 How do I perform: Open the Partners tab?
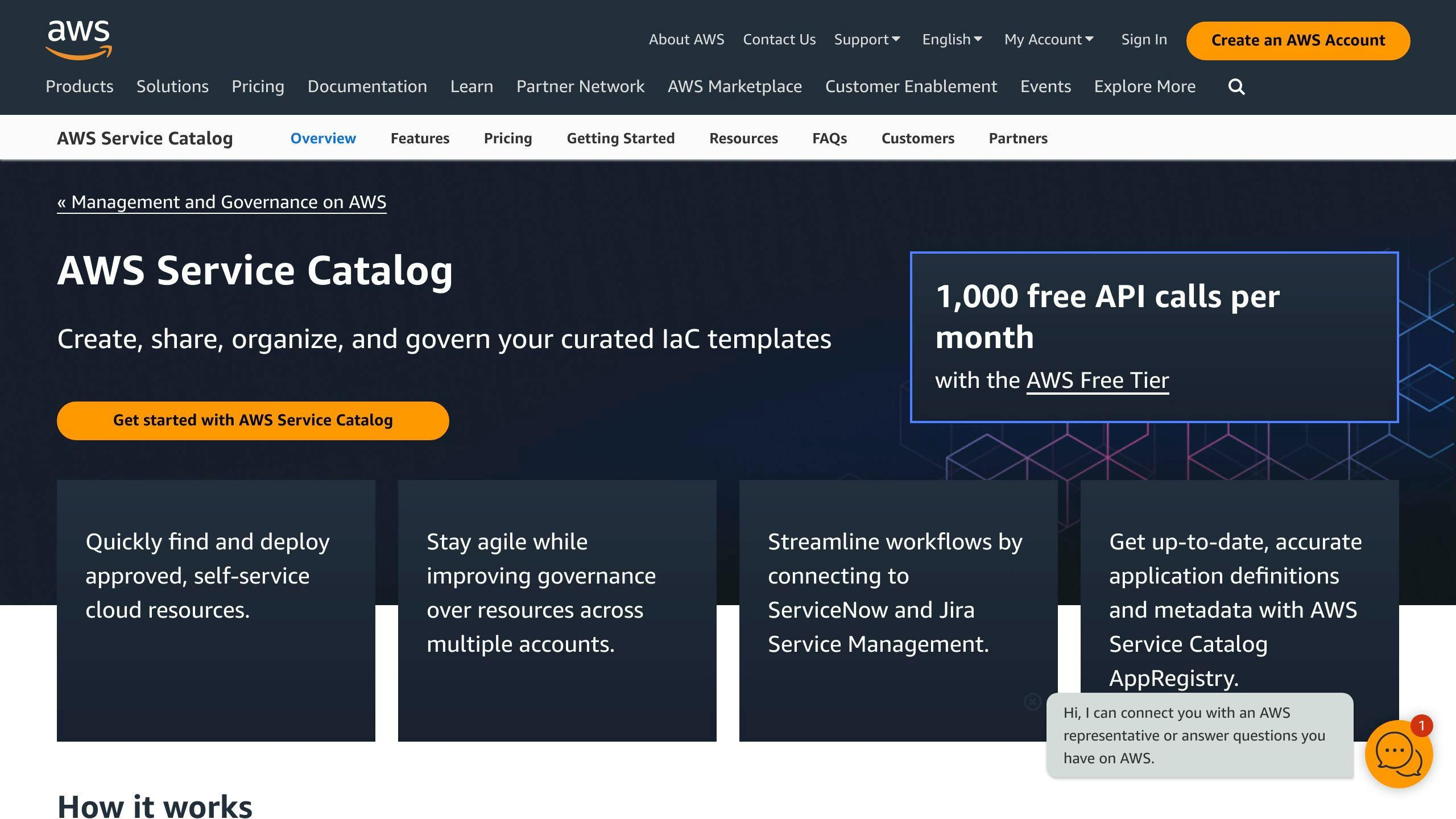click(x=1018, y=138)
